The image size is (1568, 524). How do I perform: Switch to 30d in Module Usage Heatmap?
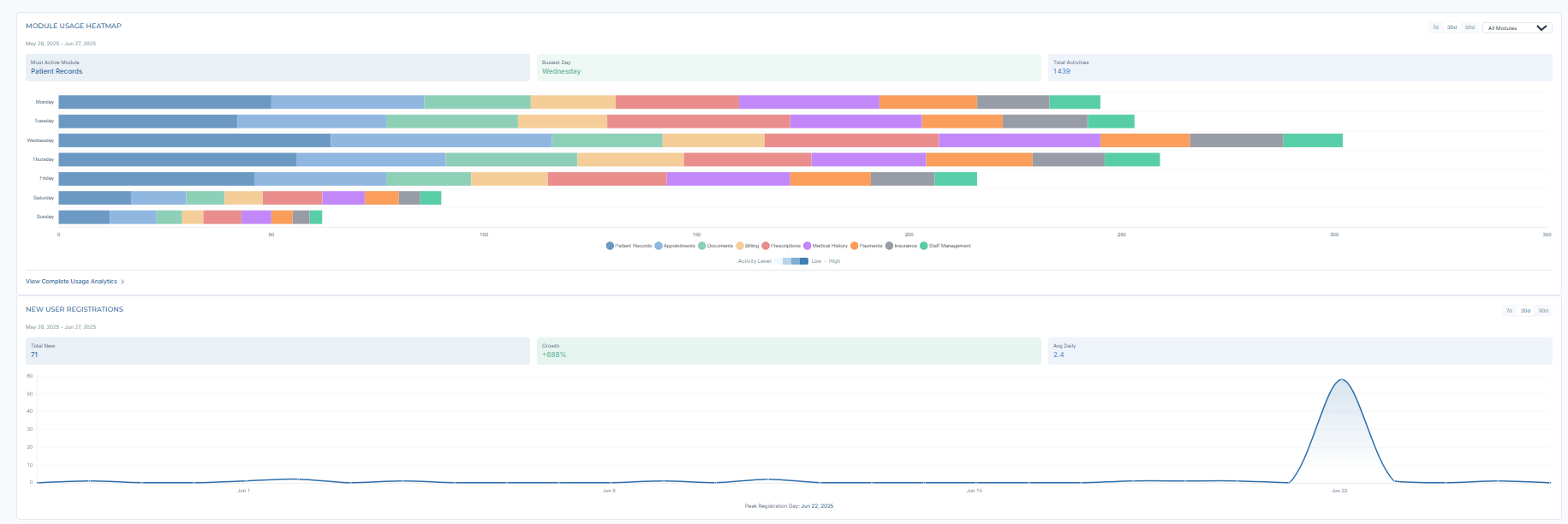point(1452,27)
